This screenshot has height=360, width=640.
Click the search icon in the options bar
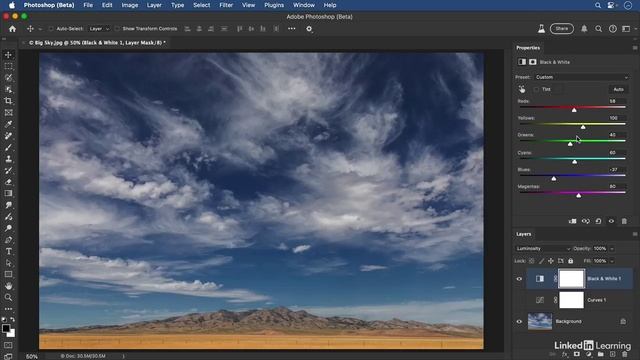(598, 29)
